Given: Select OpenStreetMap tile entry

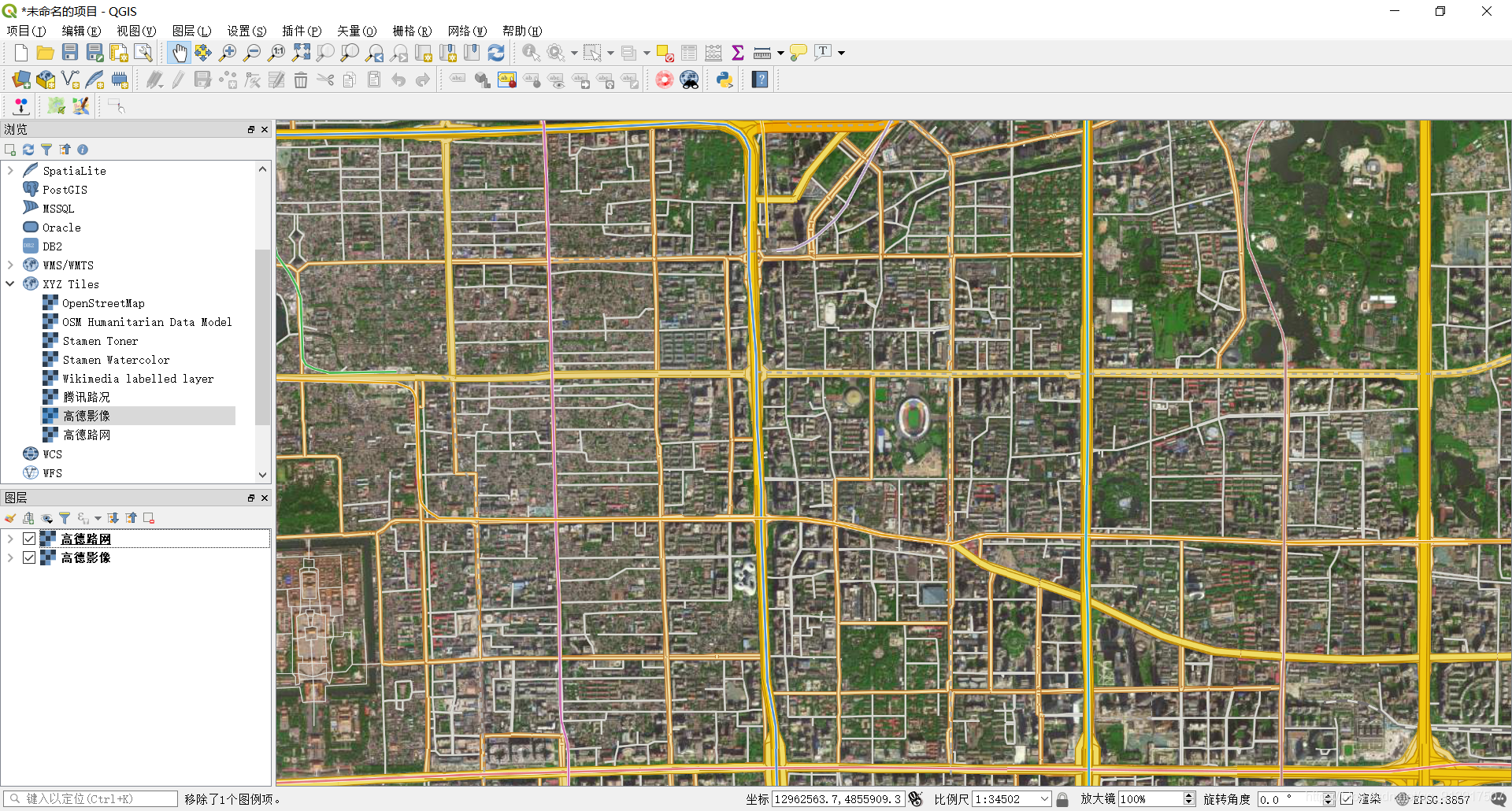Looking at the screenshot, I should [103, 303].
